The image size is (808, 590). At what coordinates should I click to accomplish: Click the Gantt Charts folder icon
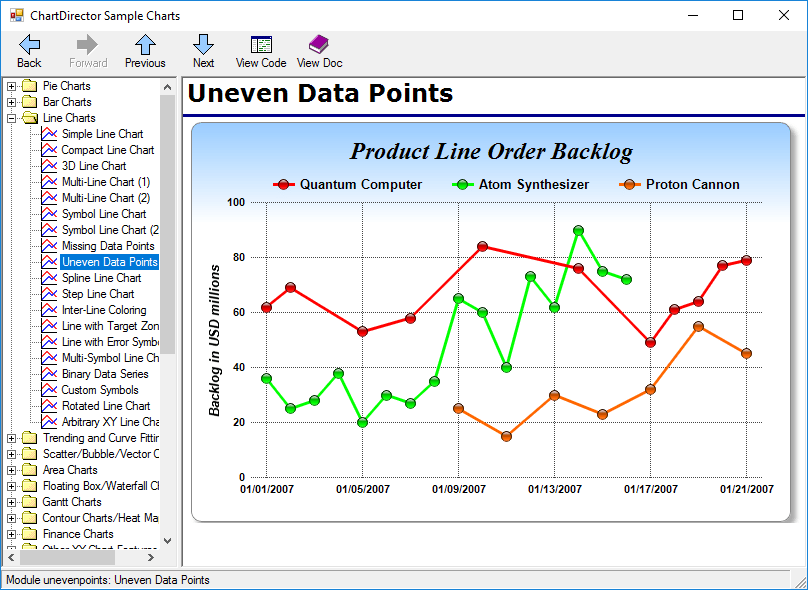[29, 502]
